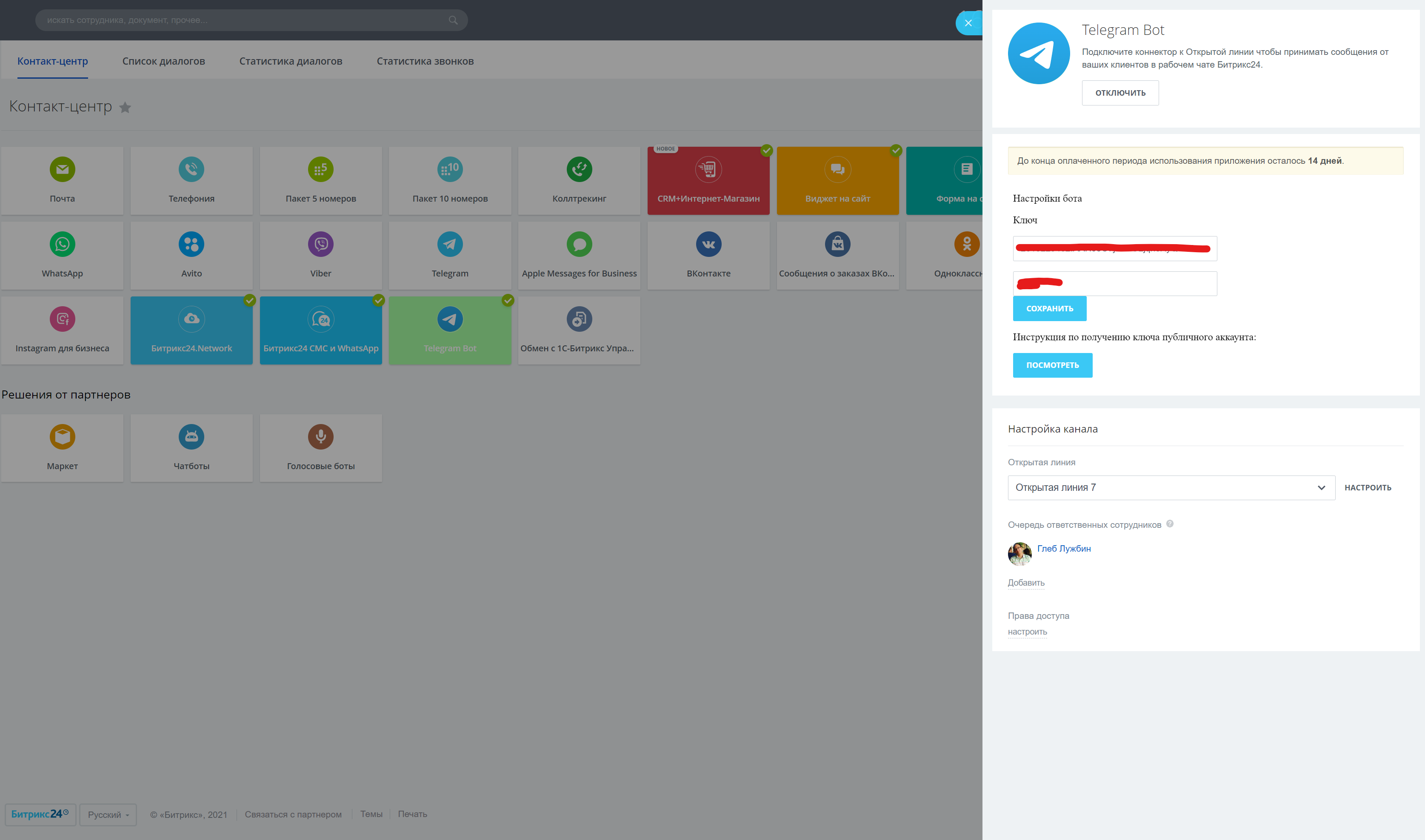Image resolution: width=1425 pixels, height=840 pixels.
Task: Click НАСТРОИТЬ next to open line
Action: [x=1367, y=487]
